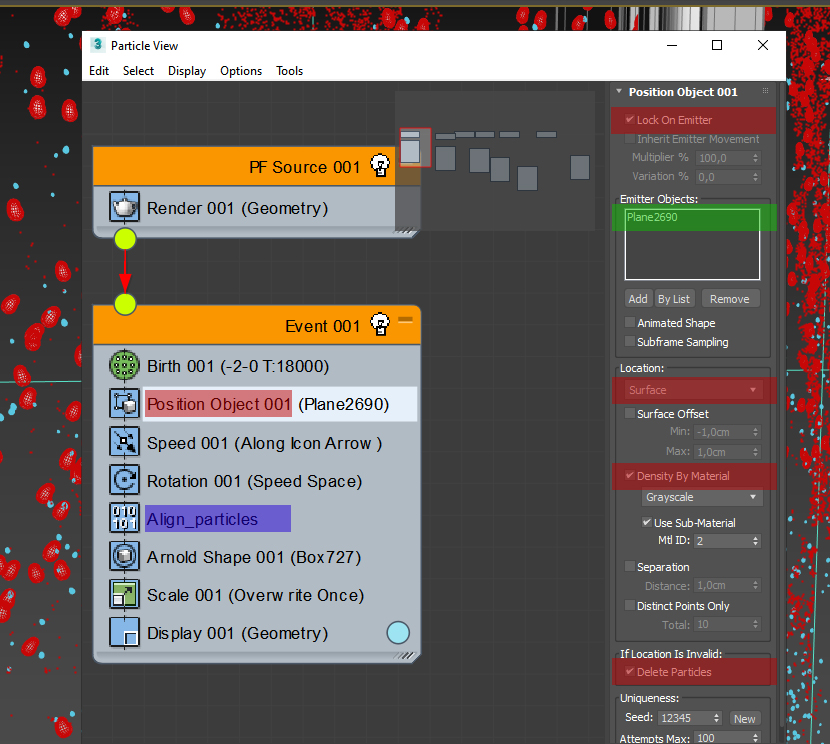Click the Birth 001 operator icon
The image size is (830, 744).
124,366
